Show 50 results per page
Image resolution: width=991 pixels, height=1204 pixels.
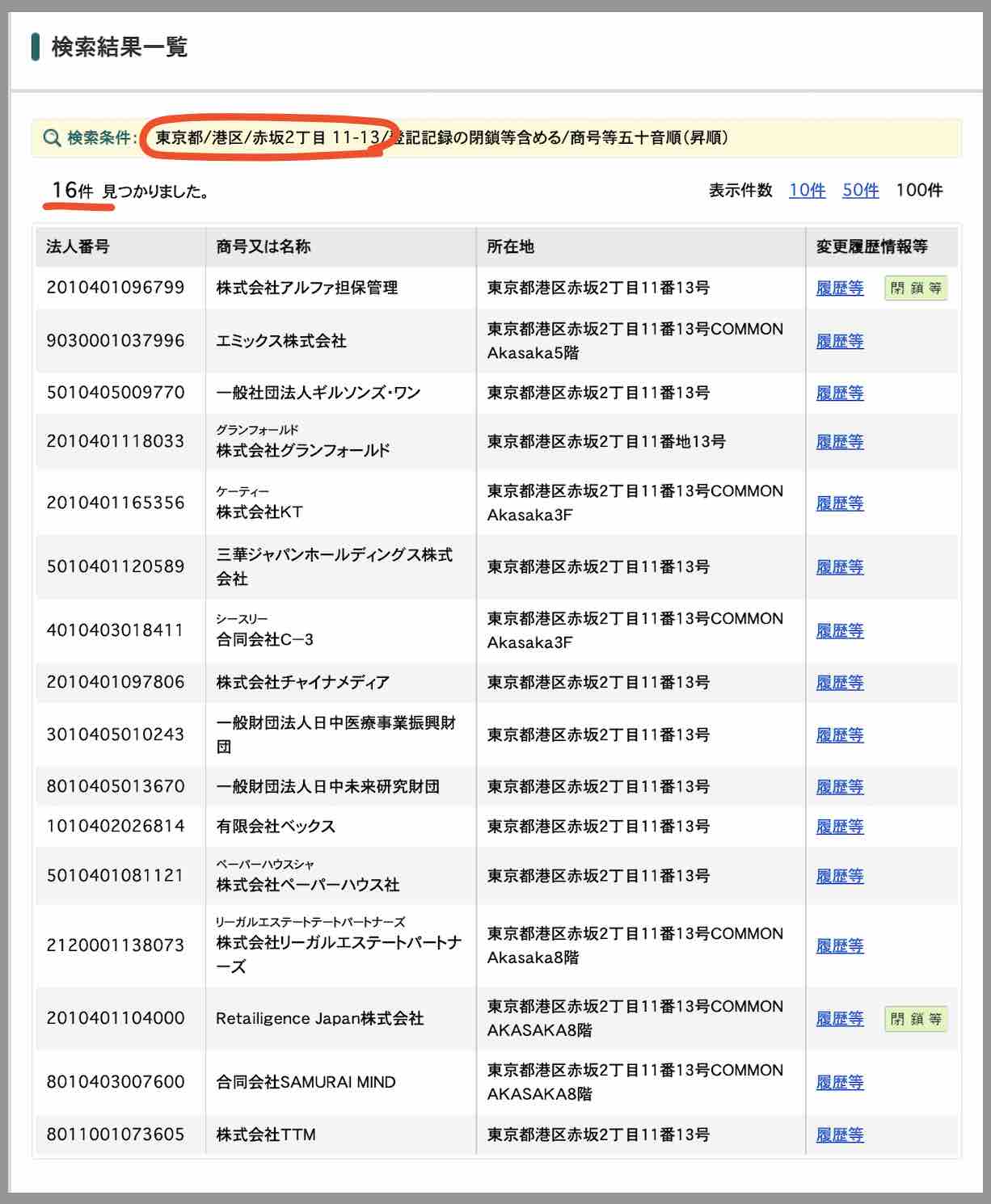[861, 192]
